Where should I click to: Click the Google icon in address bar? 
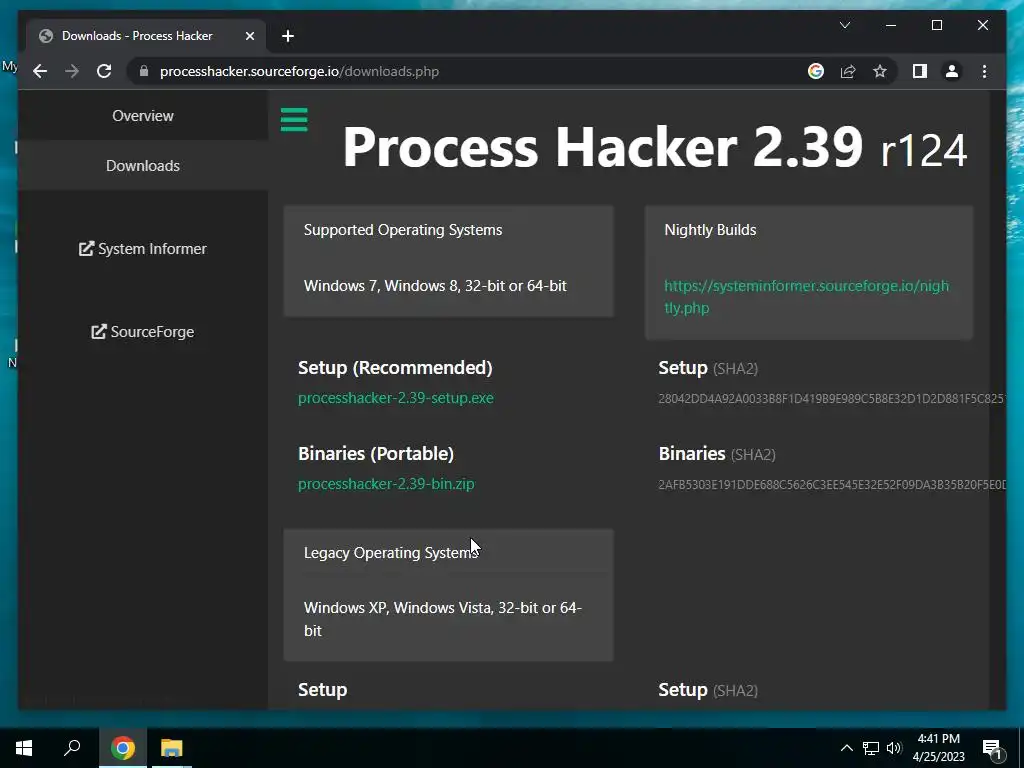pos(816,71)
